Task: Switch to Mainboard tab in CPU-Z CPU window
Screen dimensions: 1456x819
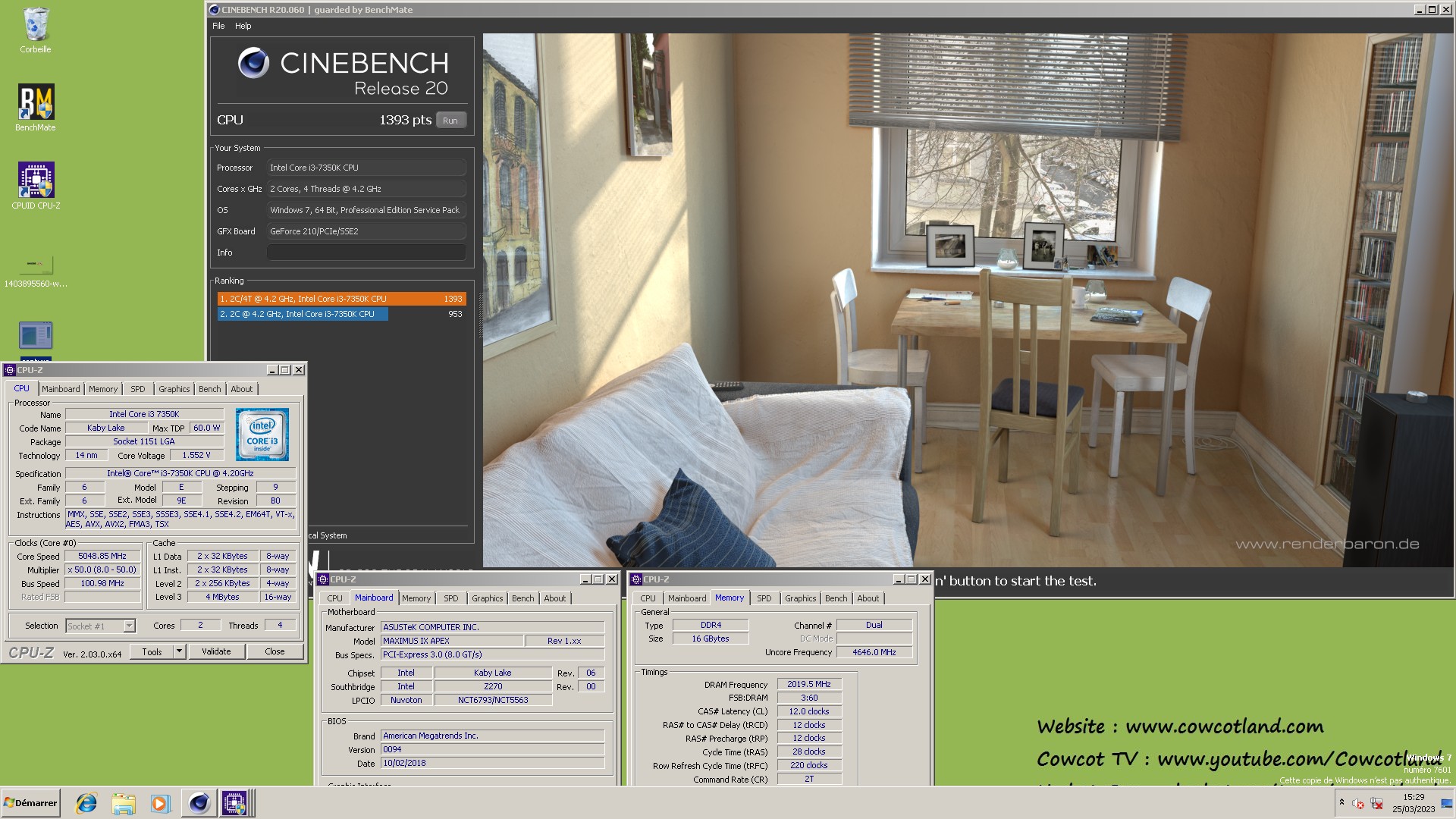Action: [x=61, y=389]
